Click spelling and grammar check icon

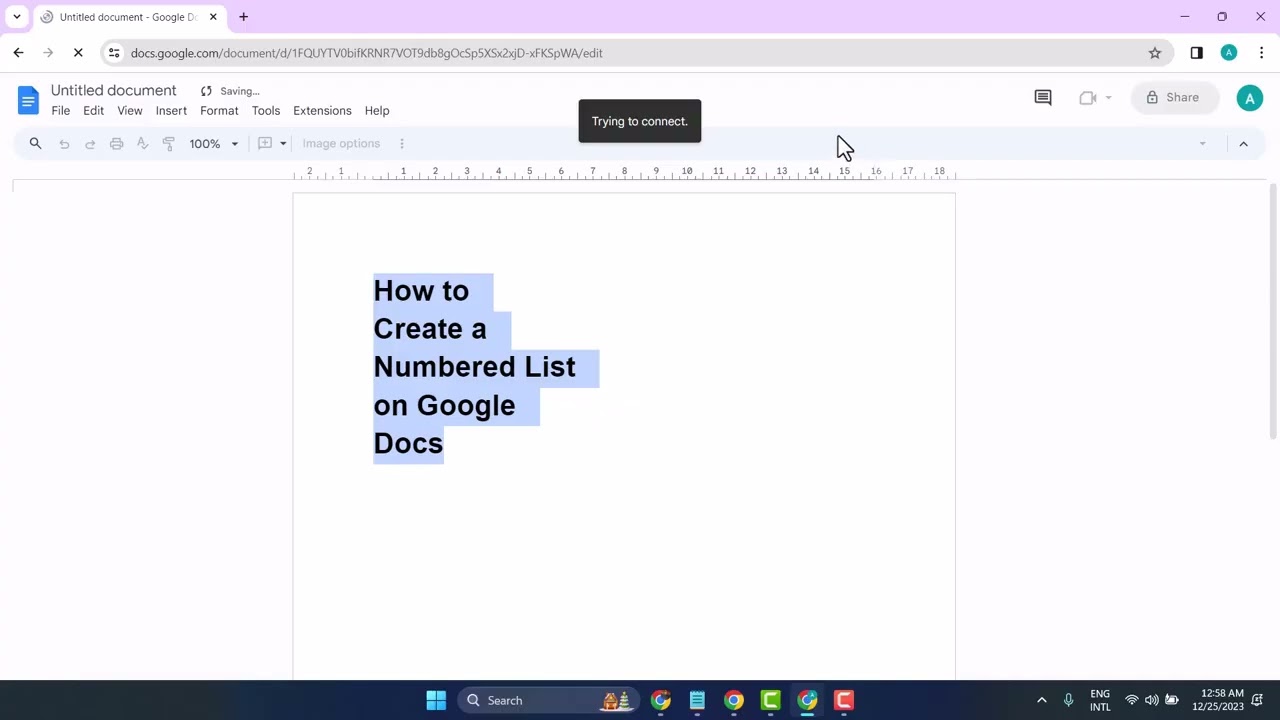tap(142, 144)
